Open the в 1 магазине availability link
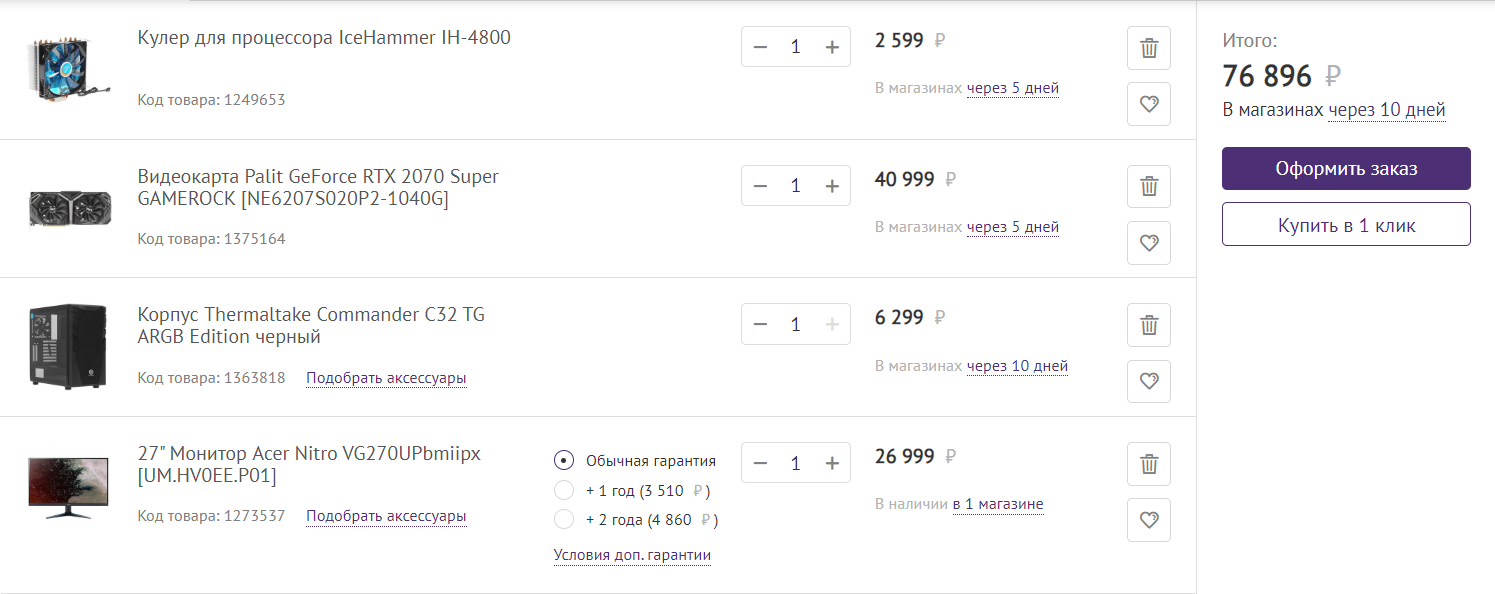Viewport: 1495px width, 594px height. tap(998, 504)
